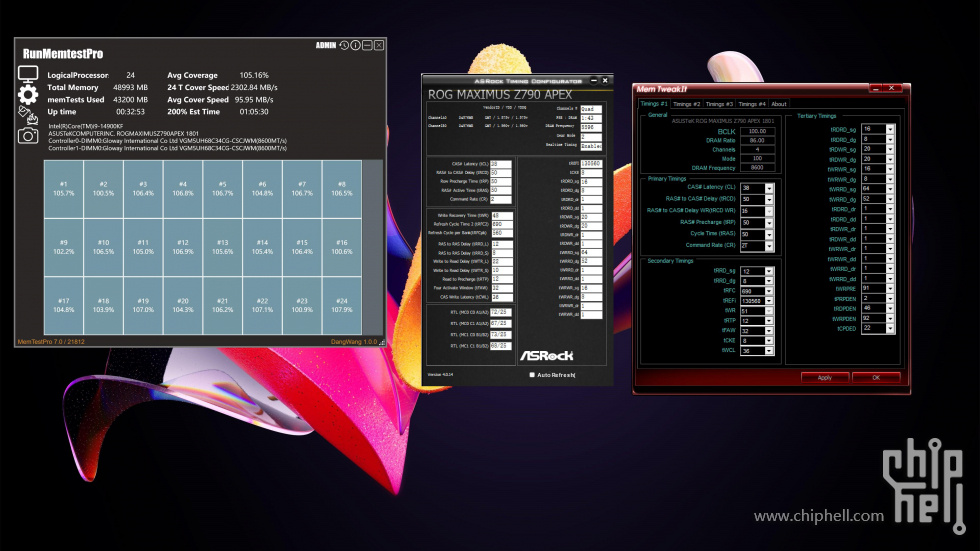Open Command Rate (CR) dropdown in Mem TweakIt
This screenshot has height=551, width=980.
[x=769, y=246]
